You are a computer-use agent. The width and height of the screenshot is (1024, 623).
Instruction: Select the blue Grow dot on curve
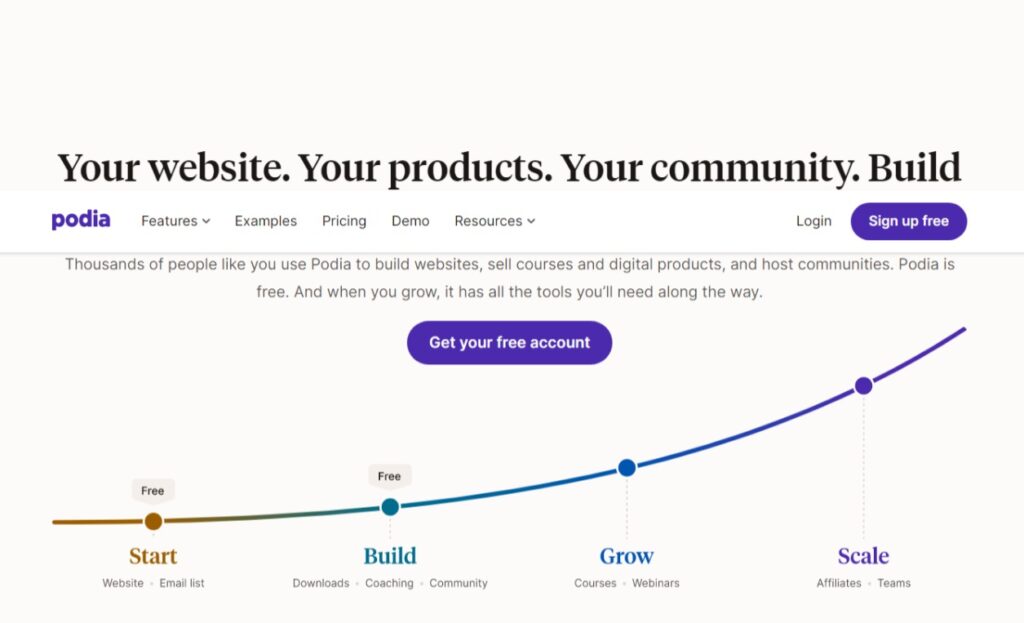(x=627, y=468)
